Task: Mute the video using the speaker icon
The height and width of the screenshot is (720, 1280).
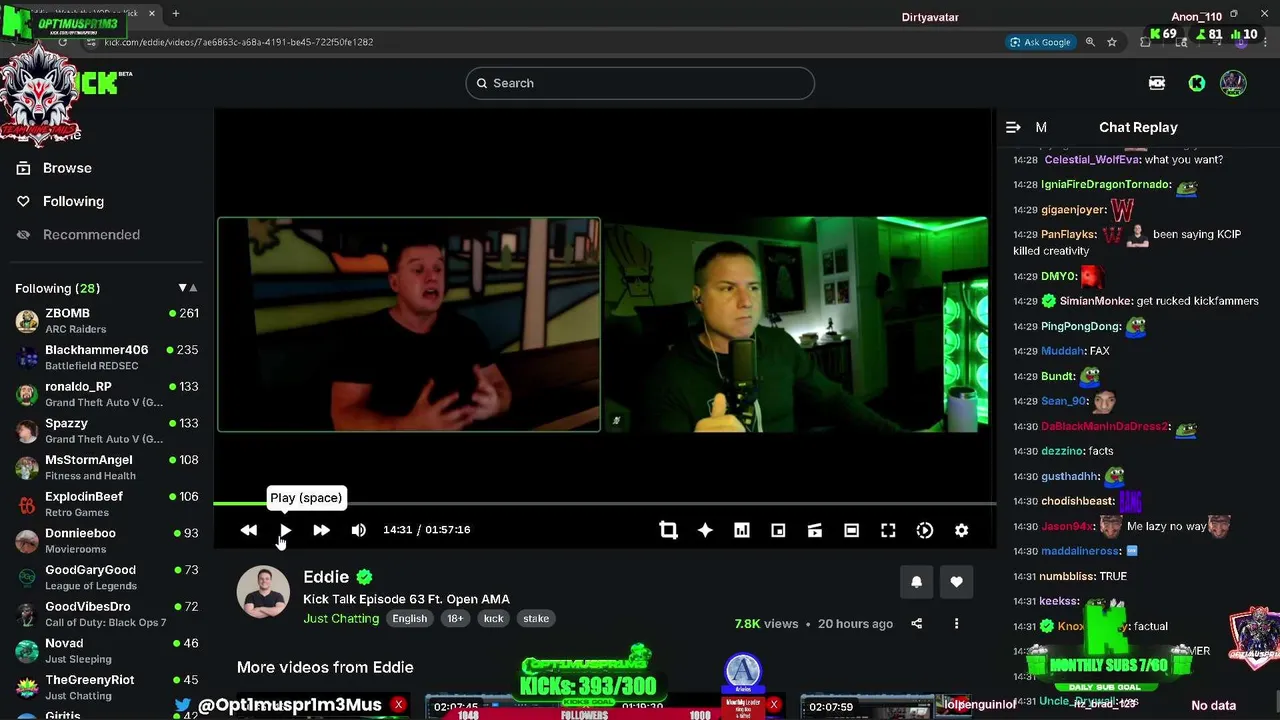Action: (x=358, y=530)
